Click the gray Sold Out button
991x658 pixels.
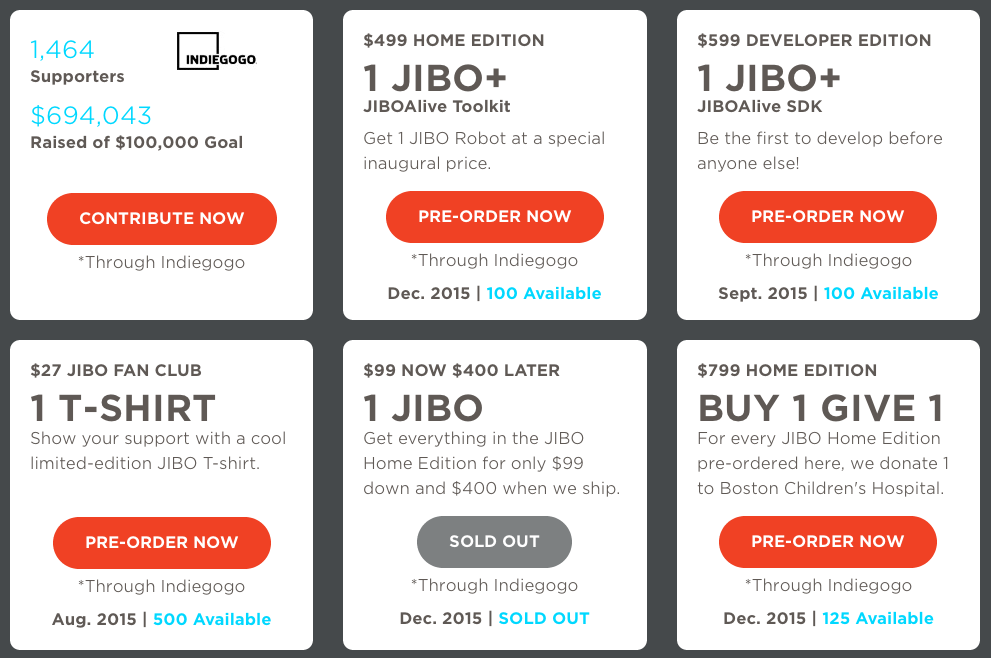click(494, 542)
